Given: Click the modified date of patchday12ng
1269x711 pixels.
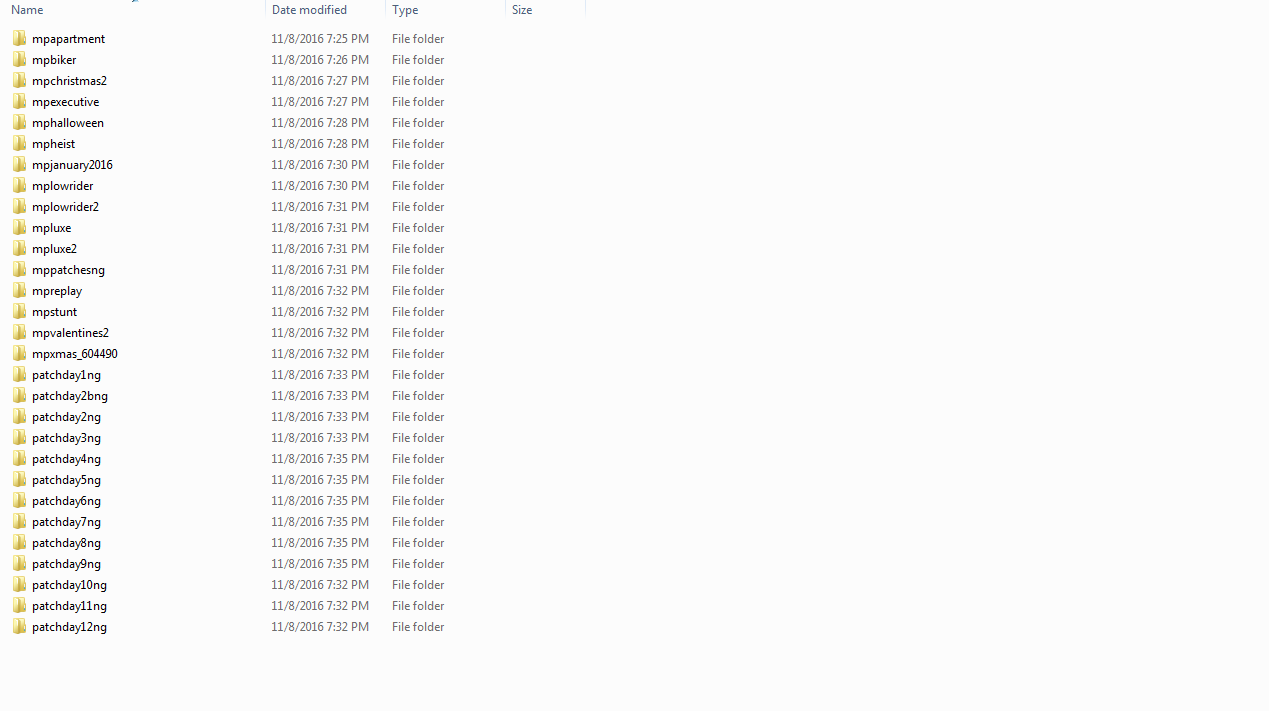Looking at the screenshot, I should [320, 627].
